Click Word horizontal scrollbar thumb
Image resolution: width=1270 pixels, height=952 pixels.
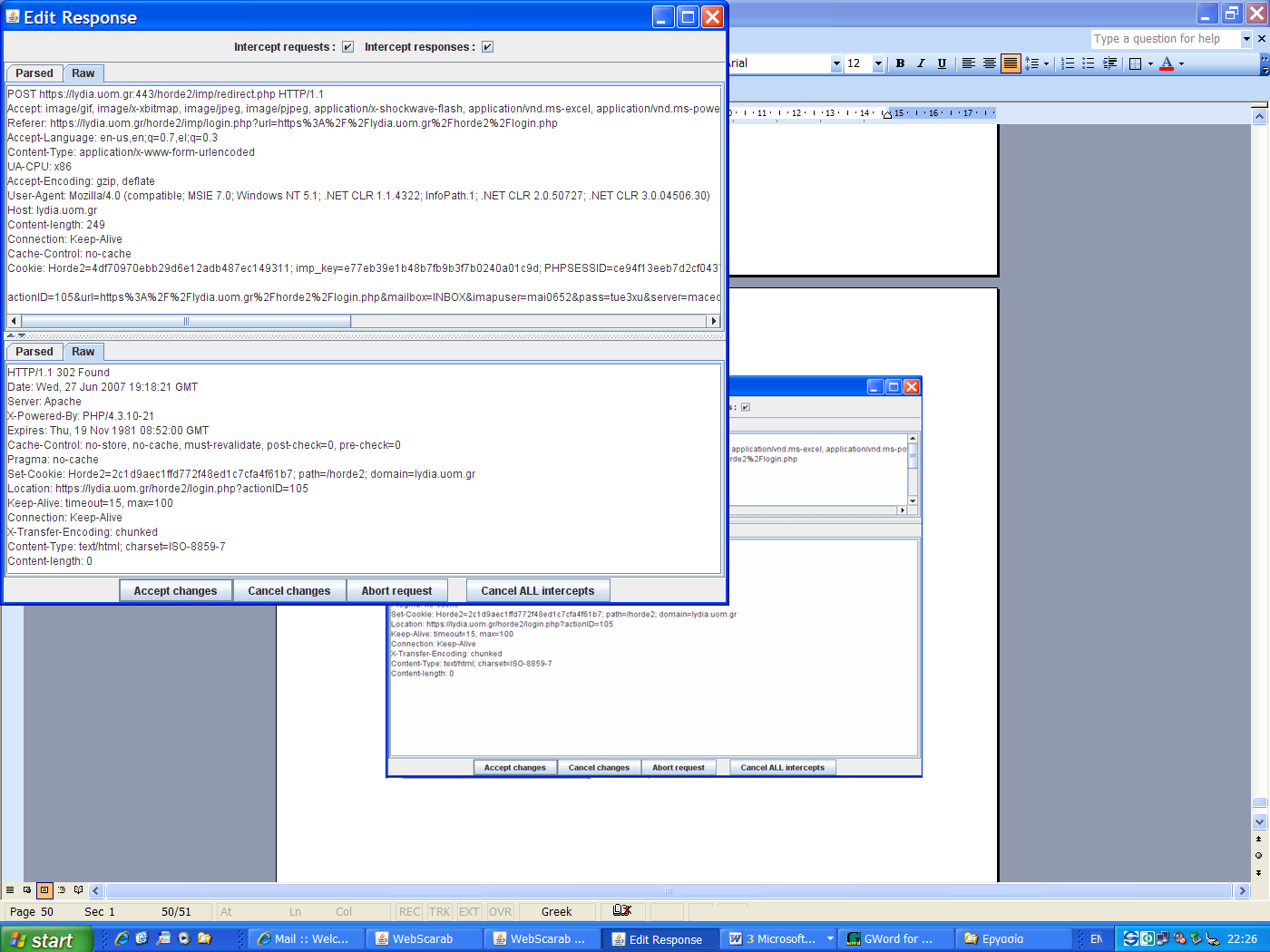669,891
